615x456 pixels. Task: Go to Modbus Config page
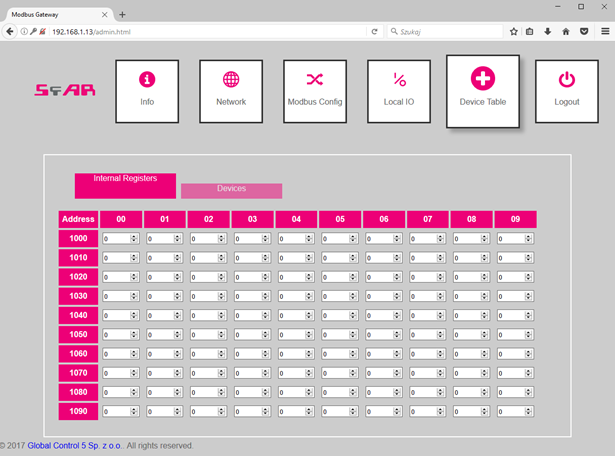tap(315, 90)
